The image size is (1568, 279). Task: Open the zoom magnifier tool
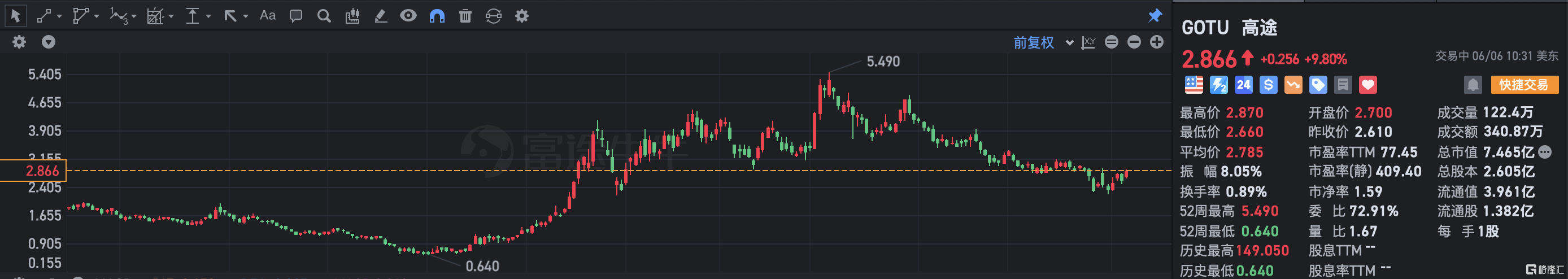click(324, 16)
